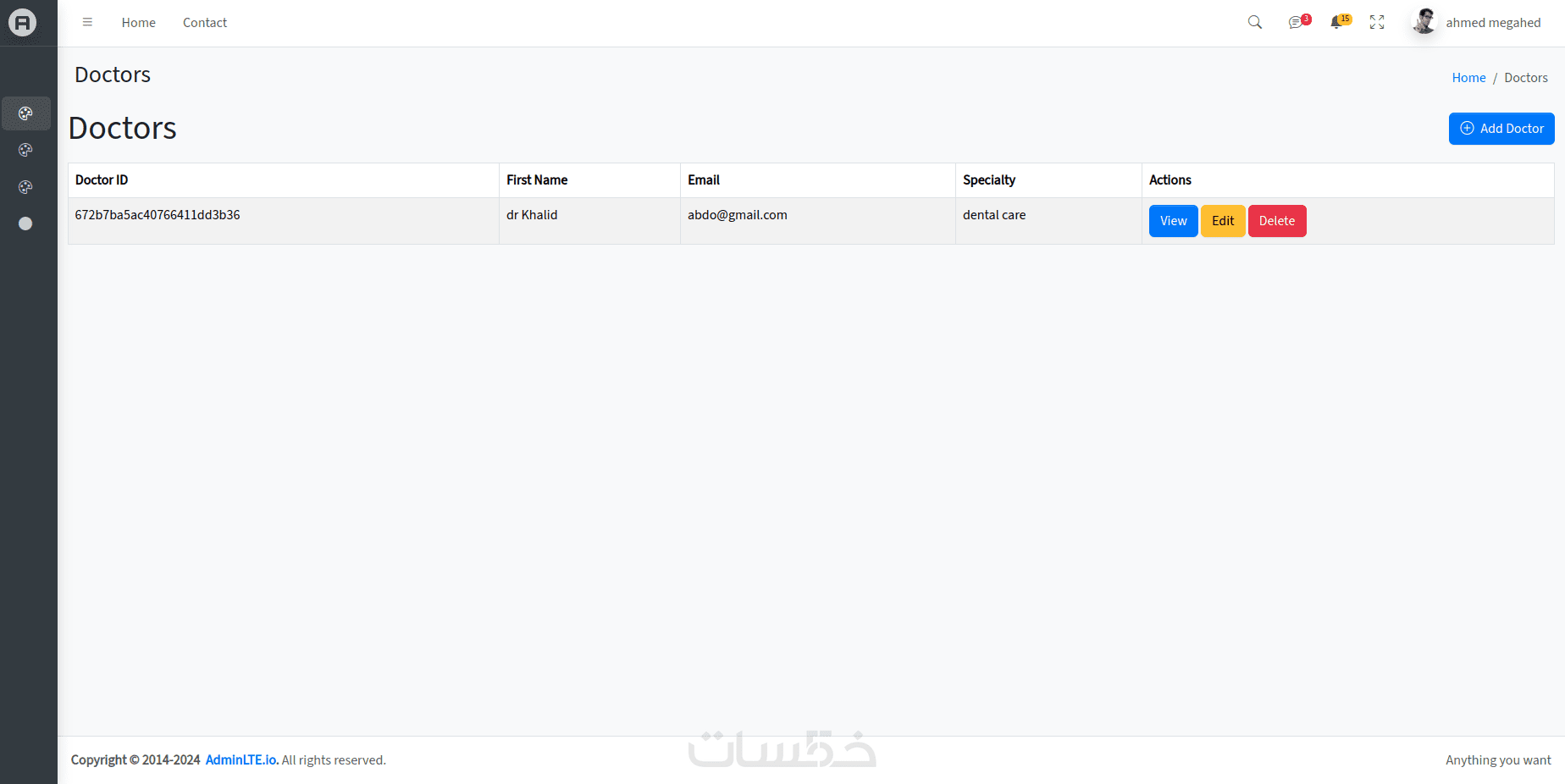The image size is (1565, 784).
Task: Edit the dr Khalid record
Action: (x=1223, y=221)
